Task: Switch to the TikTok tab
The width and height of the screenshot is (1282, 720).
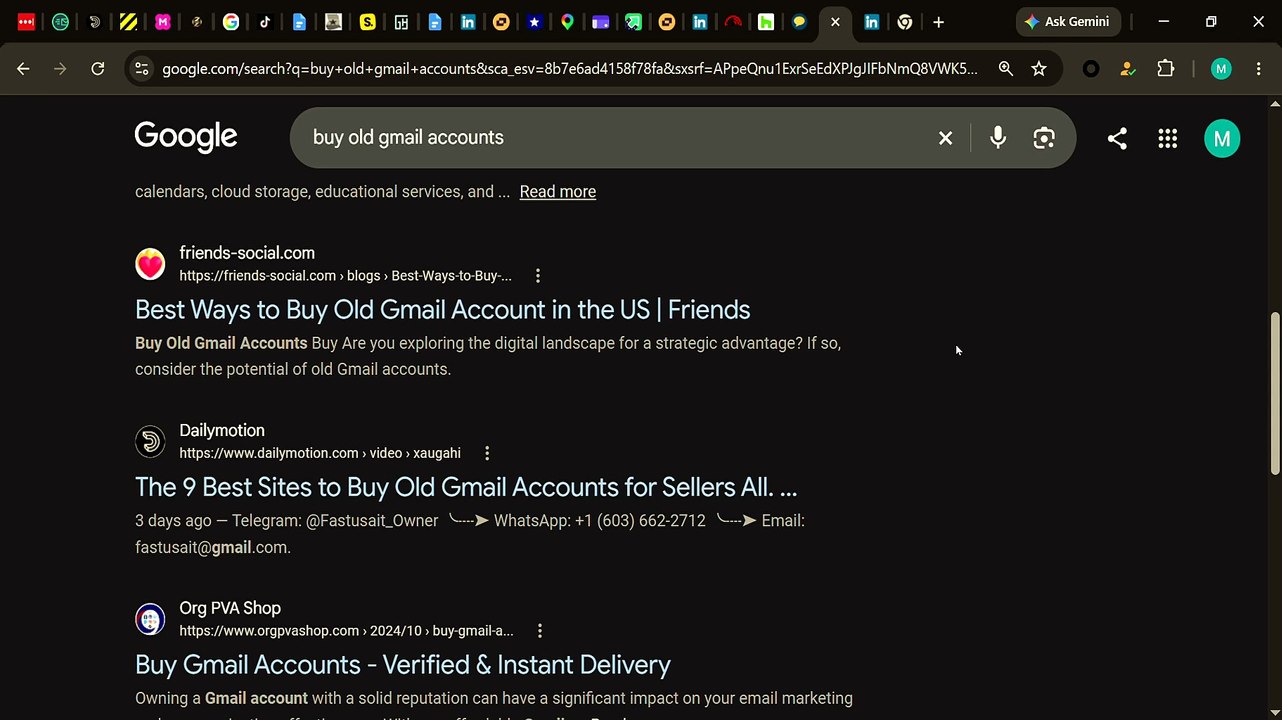Action: coord(265,22)
